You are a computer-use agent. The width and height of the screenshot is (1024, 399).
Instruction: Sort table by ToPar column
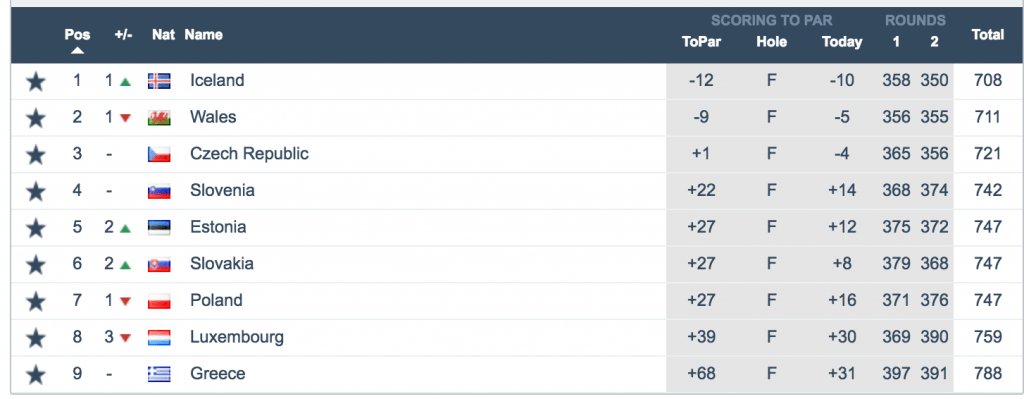[701, 42]
